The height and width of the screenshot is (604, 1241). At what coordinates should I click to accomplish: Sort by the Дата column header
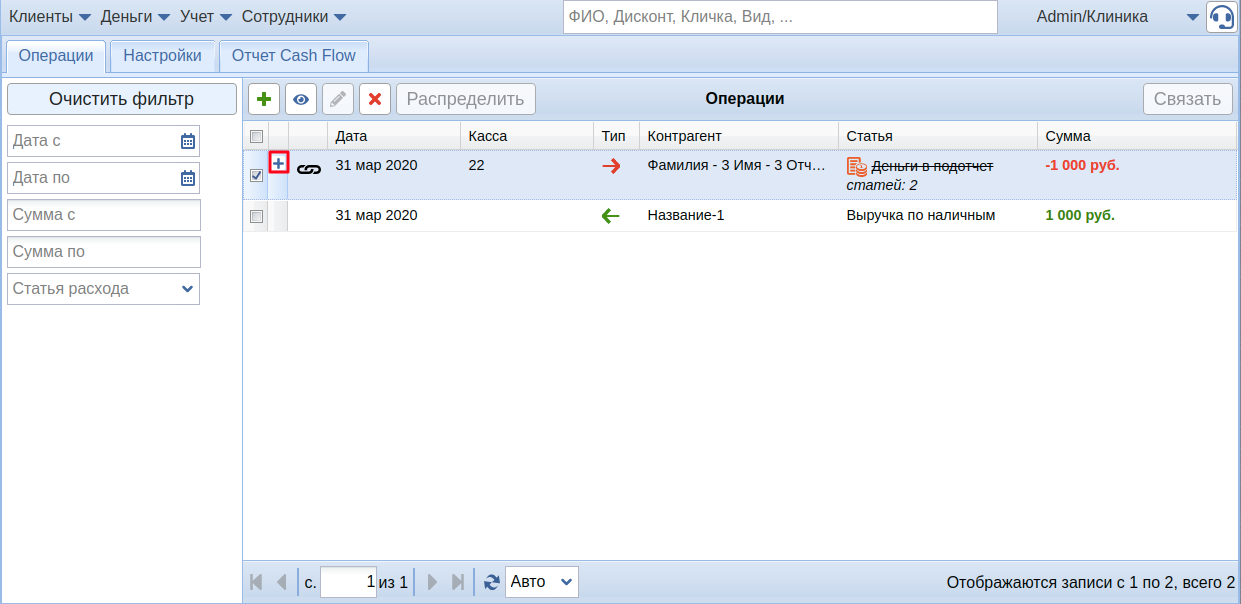tap(394, 136)
